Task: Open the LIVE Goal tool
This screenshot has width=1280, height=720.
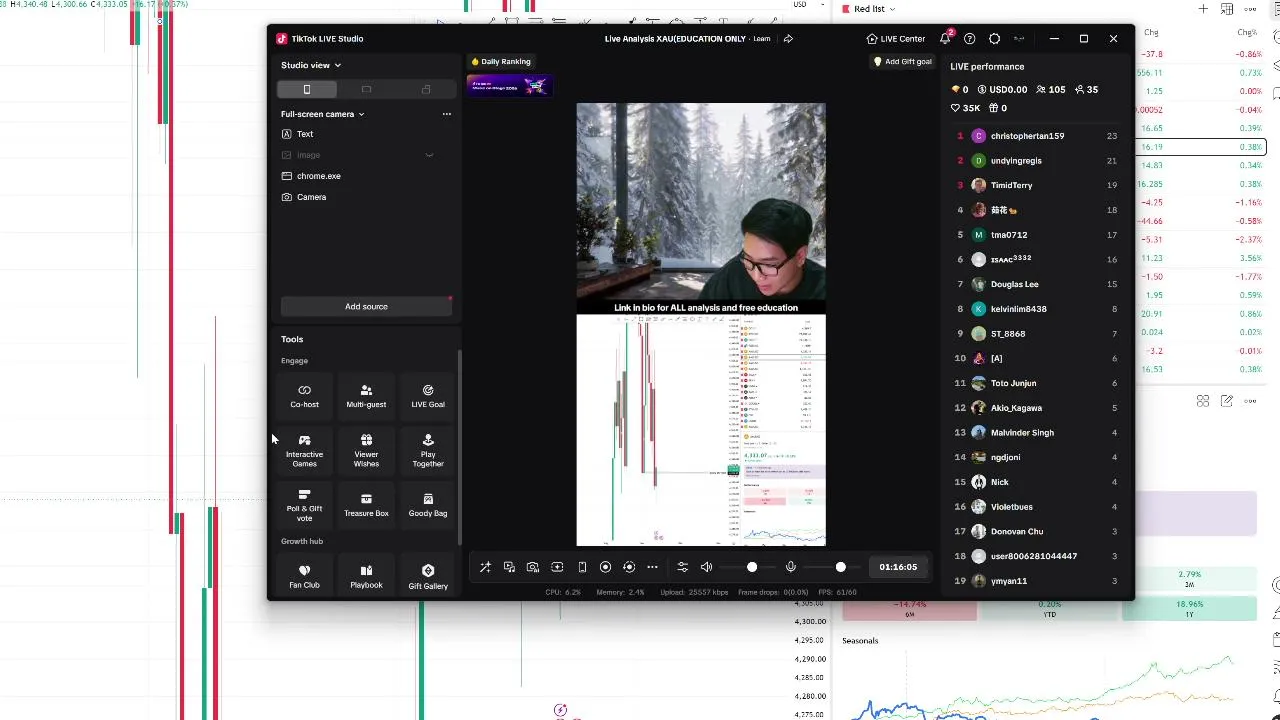Action: pos(428,396)
